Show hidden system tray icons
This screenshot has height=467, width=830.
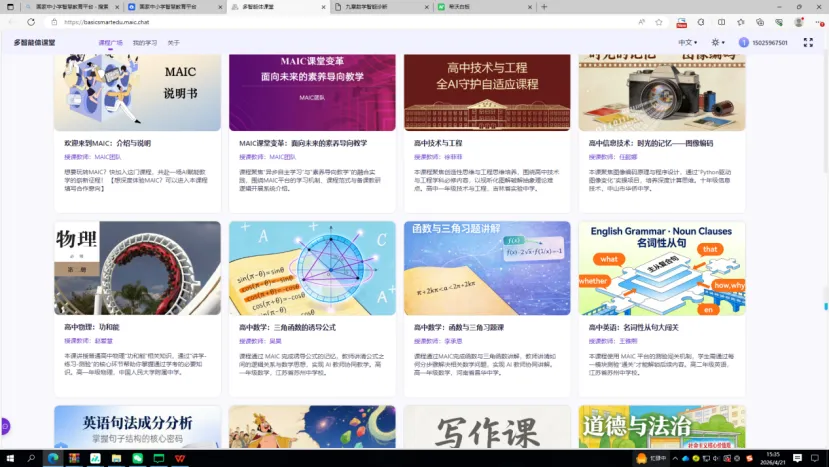pos(675,459)
